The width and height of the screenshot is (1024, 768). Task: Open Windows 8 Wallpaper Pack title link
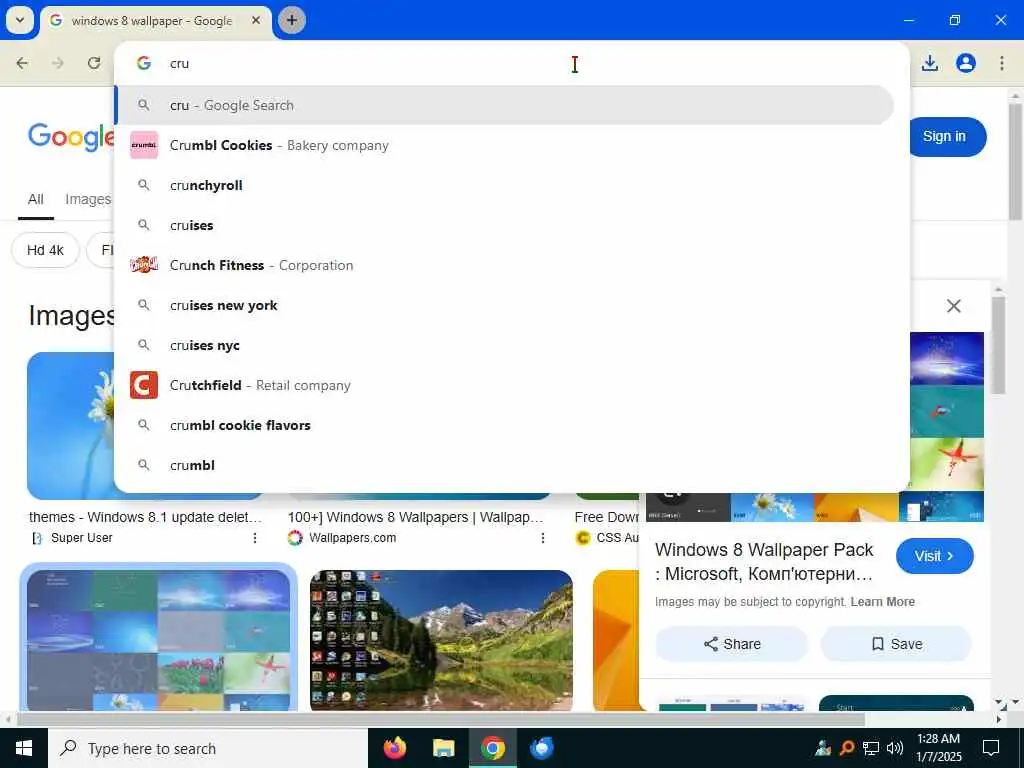[x=764, y=562]
